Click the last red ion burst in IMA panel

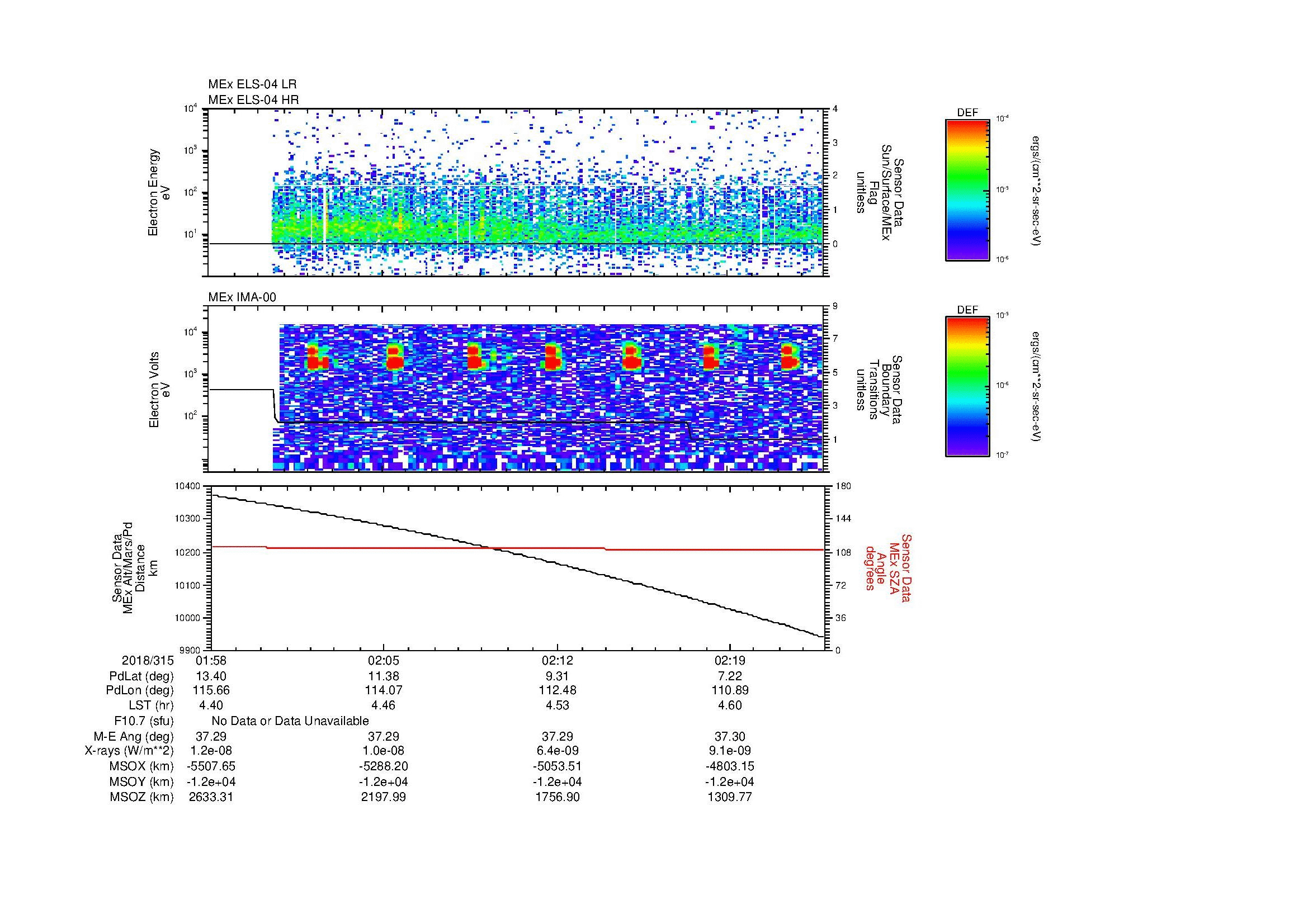click(x=789, y=358)
